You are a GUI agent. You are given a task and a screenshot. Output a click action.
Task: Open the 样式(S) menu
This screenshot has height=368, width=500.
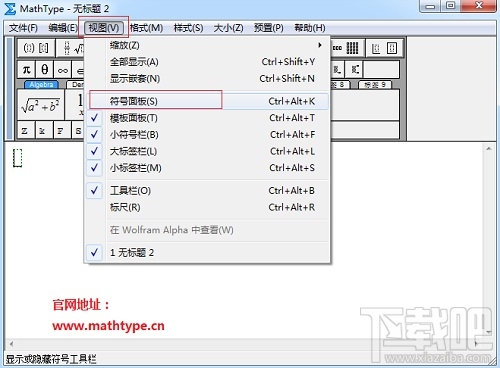tap(188, 28)
